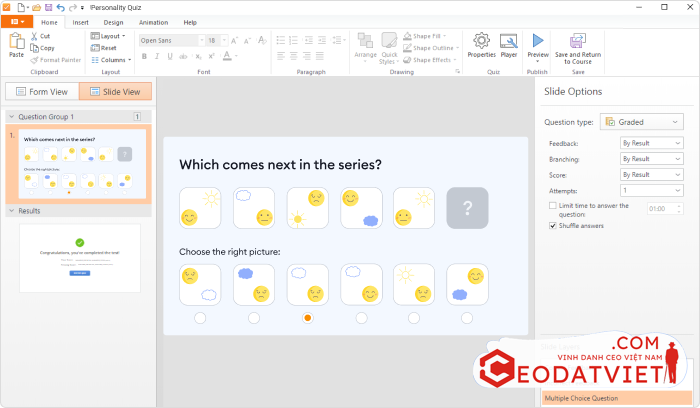Collapse Question Group 1
Viewport: 700px width, 408px height.
tap(12, 117)
